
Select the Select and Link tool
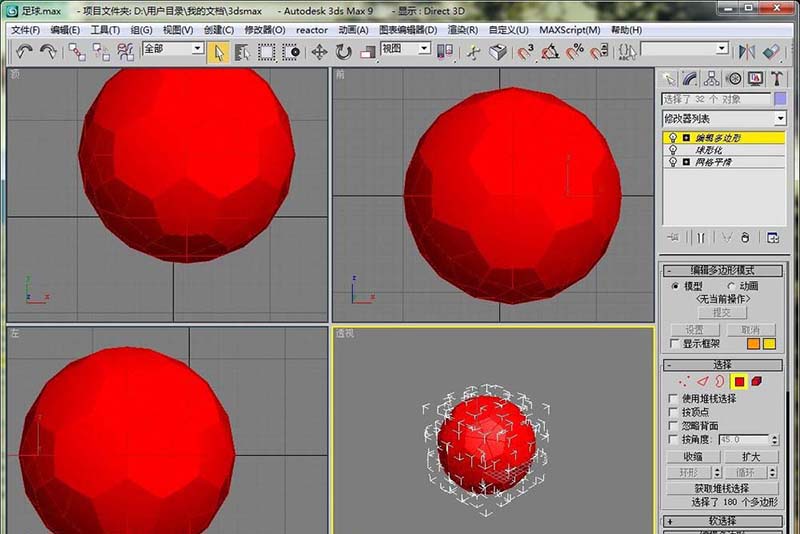pyautogui.click(x=77, y=52)
